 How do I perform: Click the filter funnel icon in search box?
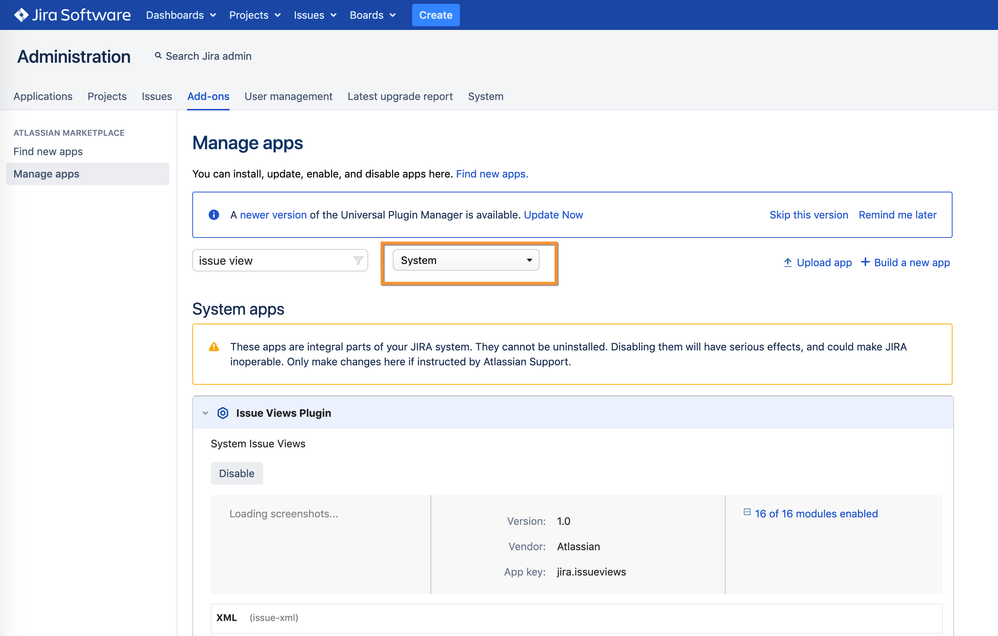[x=358, y=261]
